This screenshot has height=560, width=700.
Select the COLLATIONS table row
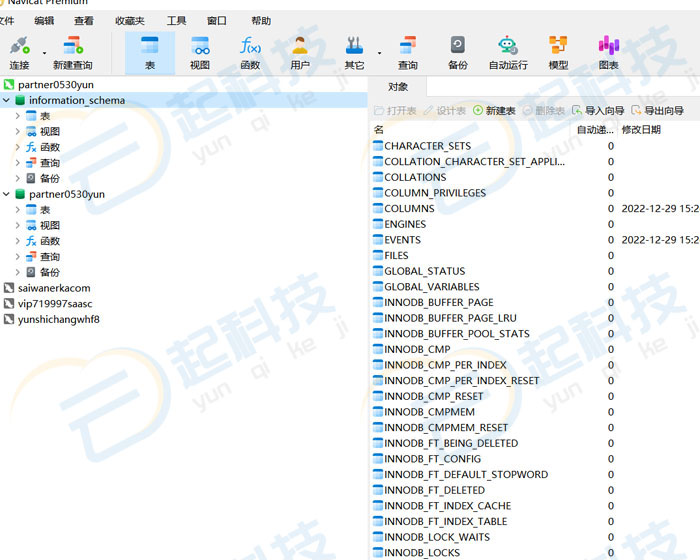pos(535,177)
